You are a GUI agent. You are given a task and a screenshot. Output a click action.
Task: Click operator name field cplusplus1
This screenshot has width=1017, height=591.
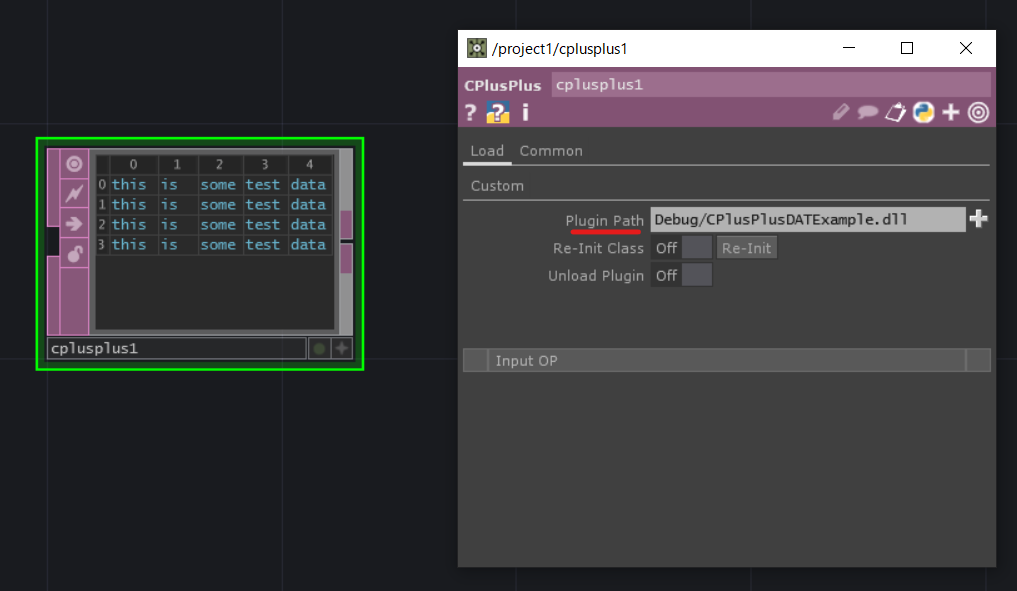pos(771,85)
